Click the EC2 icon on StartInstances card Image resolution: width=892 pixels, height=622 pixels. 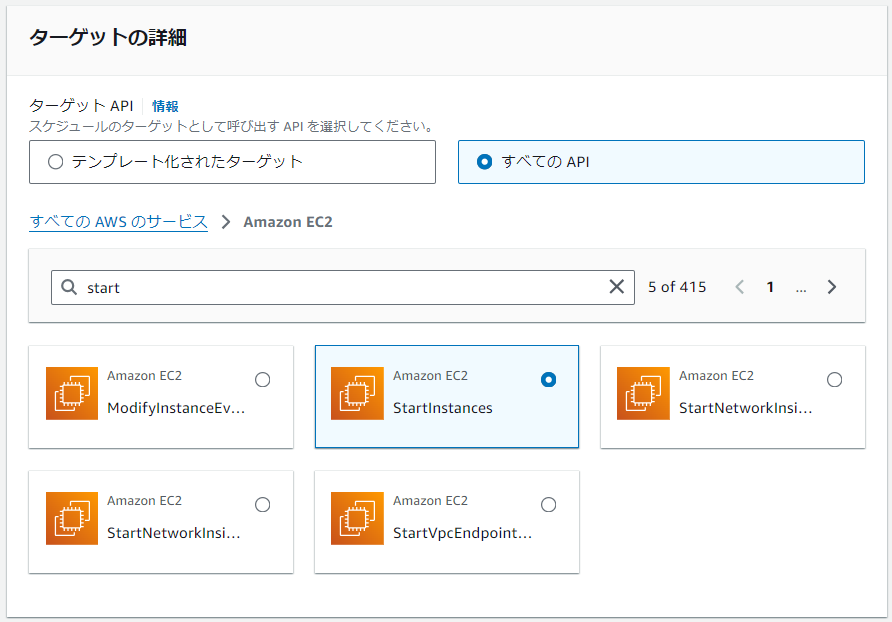(x=357, y=393)
